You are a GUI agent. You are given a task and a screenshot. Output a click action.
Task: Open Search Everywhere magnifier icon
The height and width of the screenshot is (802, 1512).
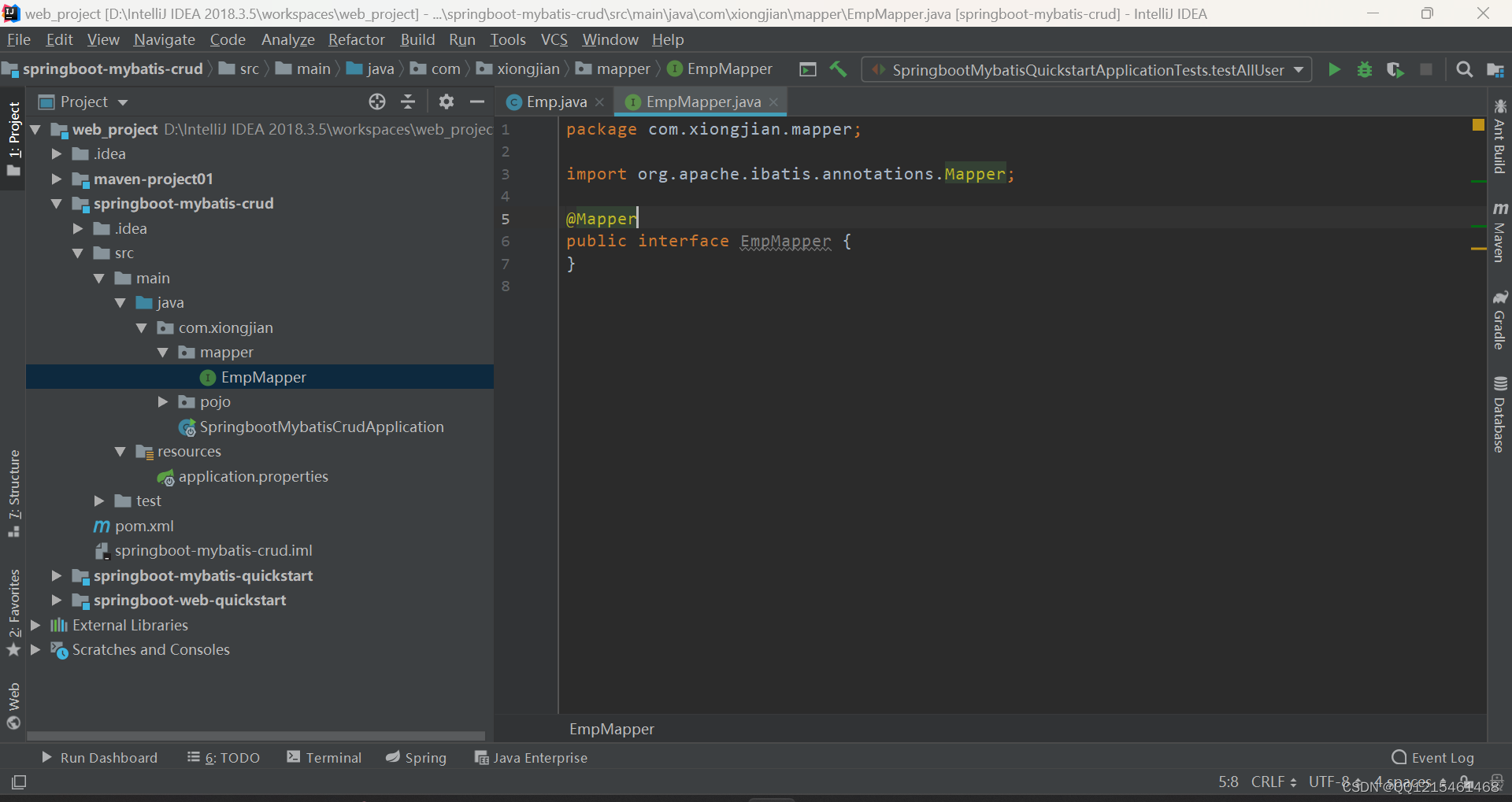pyautogui.click(x=1464, y=69)
